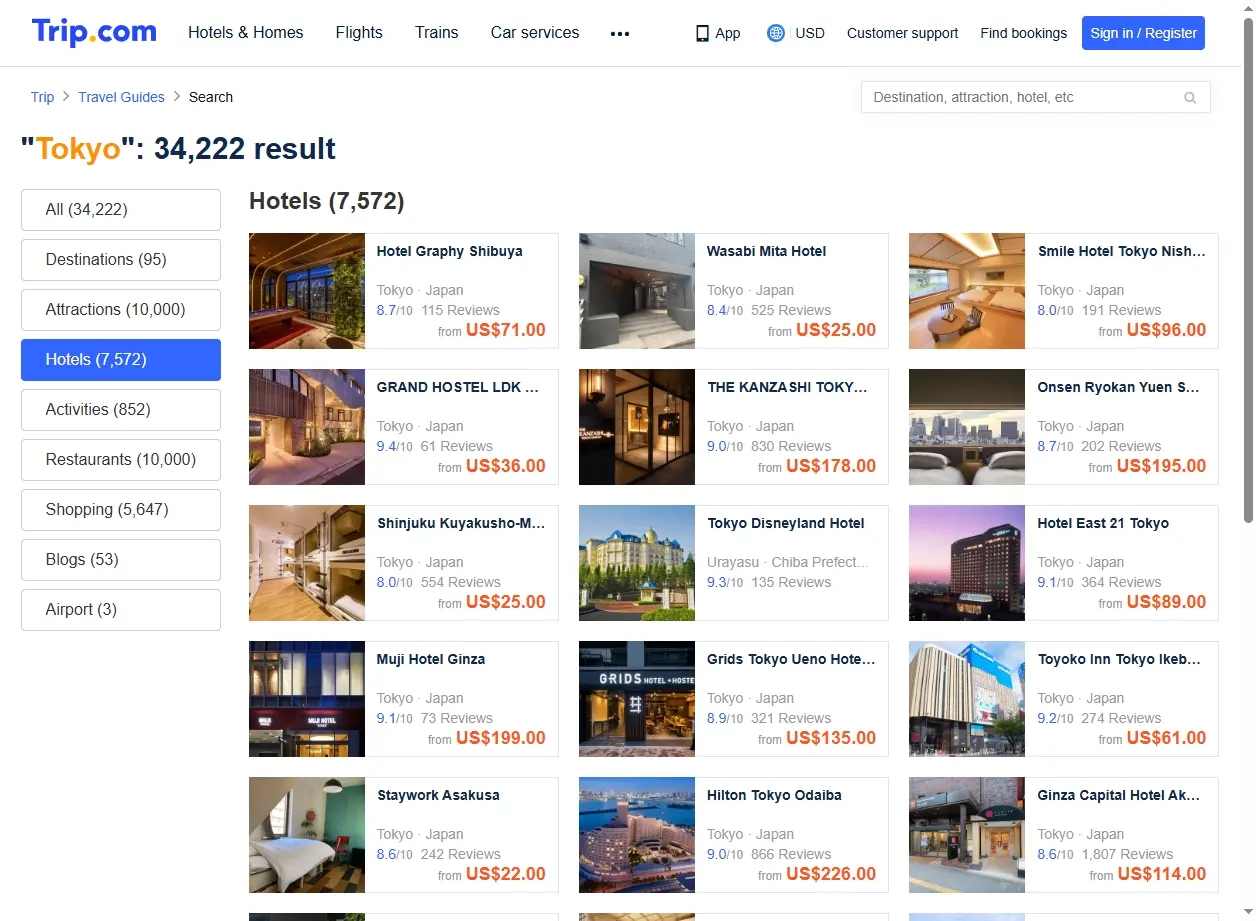Screen dimensions: 1256x921
Task: Open Hilton Tokyo Odaiba thumbnail
Action: (x=637, y=835)
